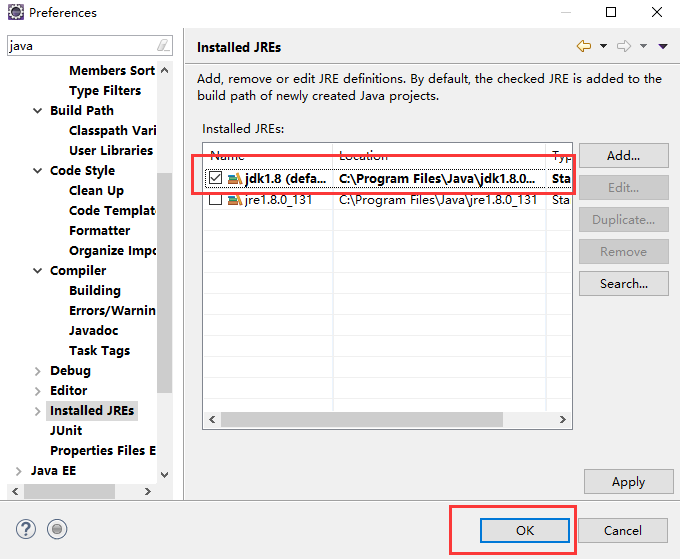Collapse the Compiler tree node
The width and height of the screenshot is (680, 559).
[x=38, y=271]
